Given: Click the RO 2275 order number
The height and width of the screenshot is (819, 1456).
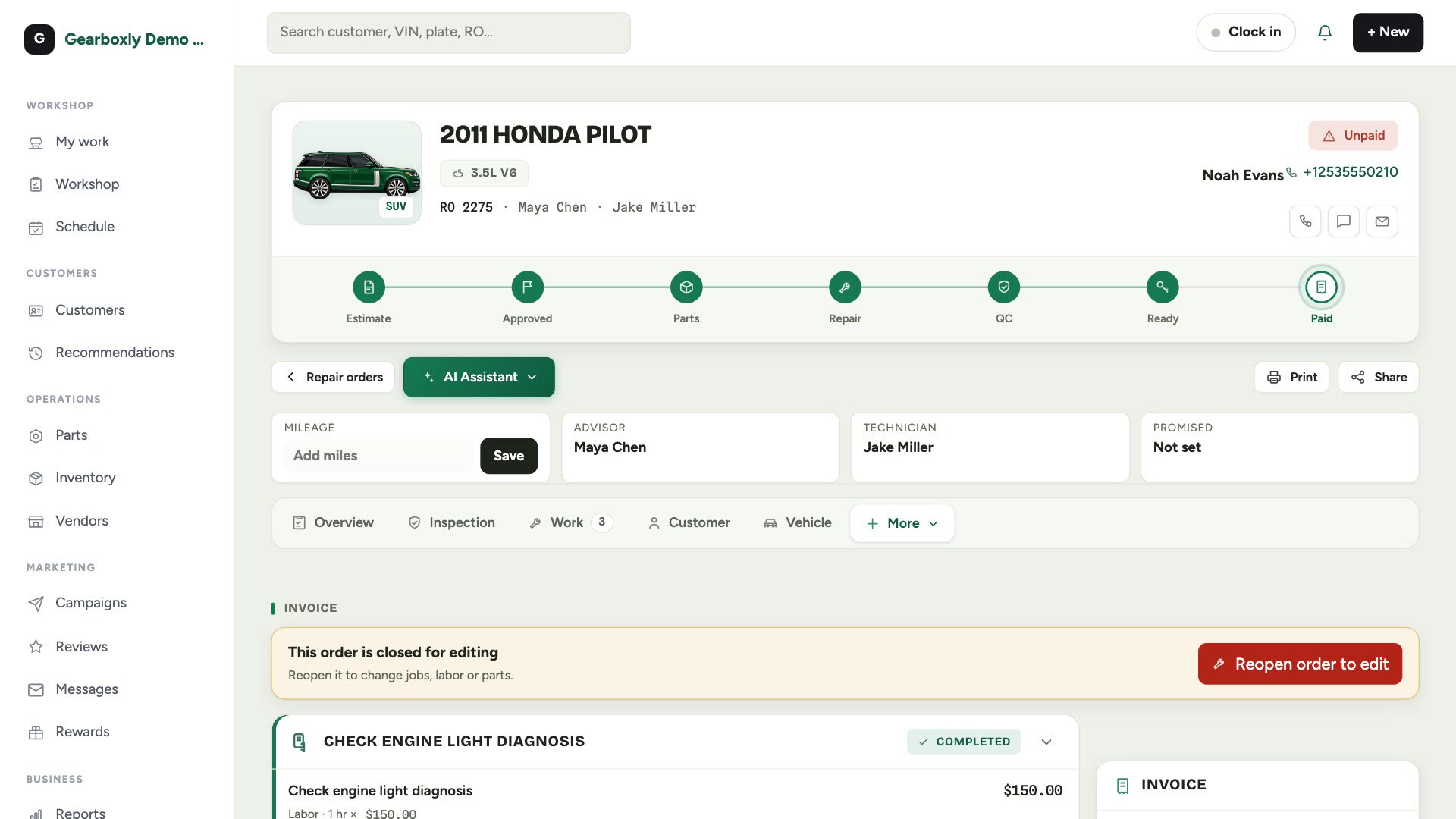Looking at the screenshot, I should click(x=466, y=208).
